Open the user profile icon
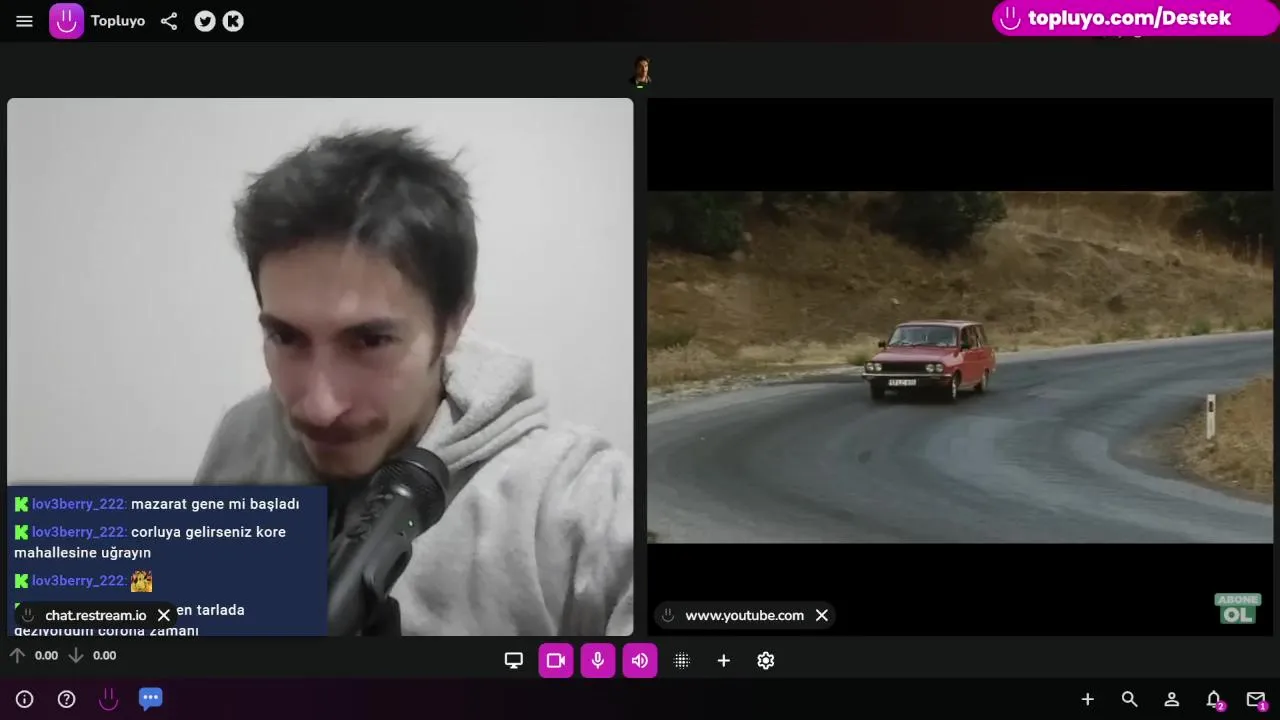This screenshot has width=1280, height=720. (x=1172, y=699)
